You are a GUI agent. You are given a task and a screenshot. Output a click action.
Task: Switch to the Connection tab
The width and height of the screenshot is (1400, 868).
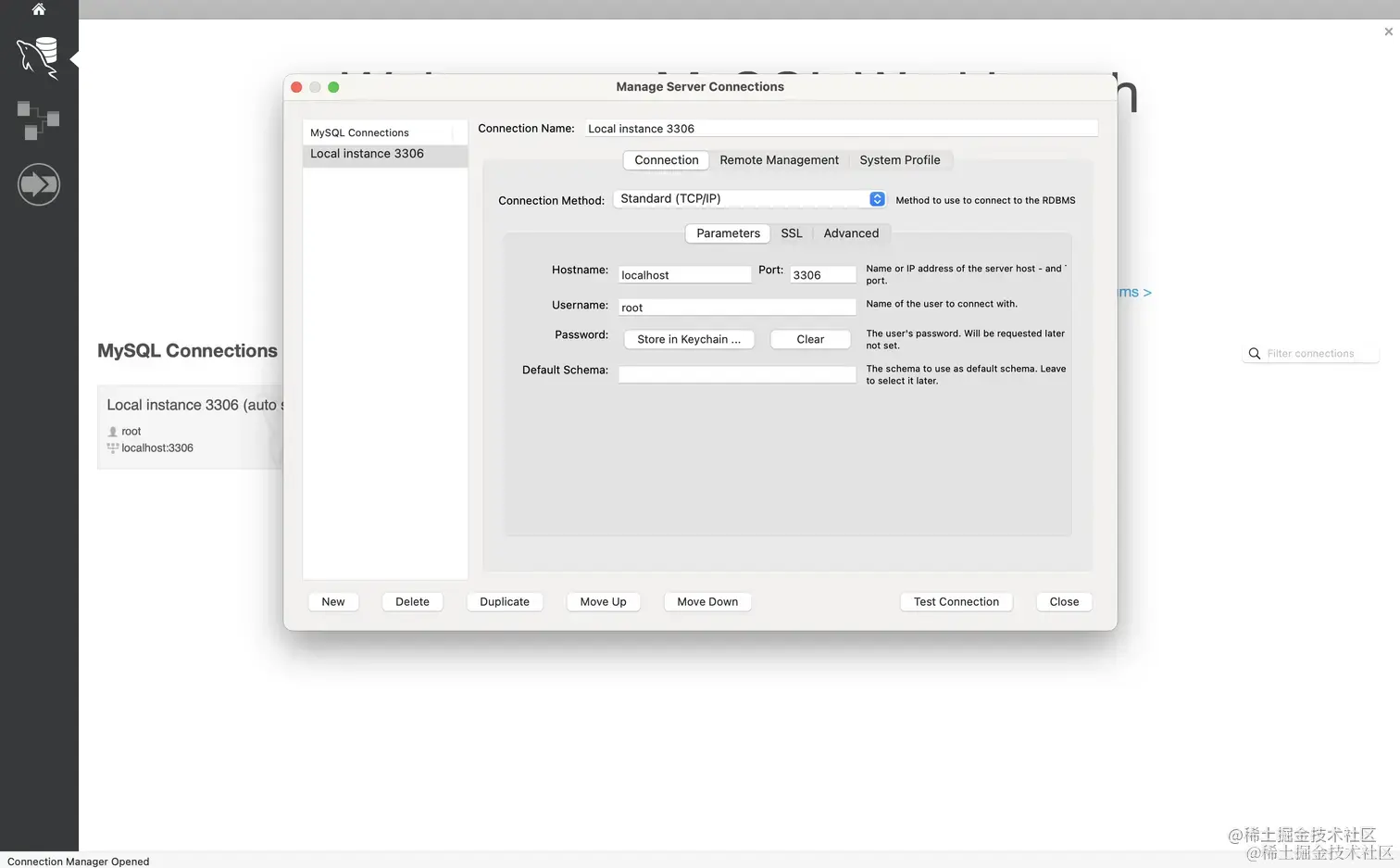(x=667, y=160)
